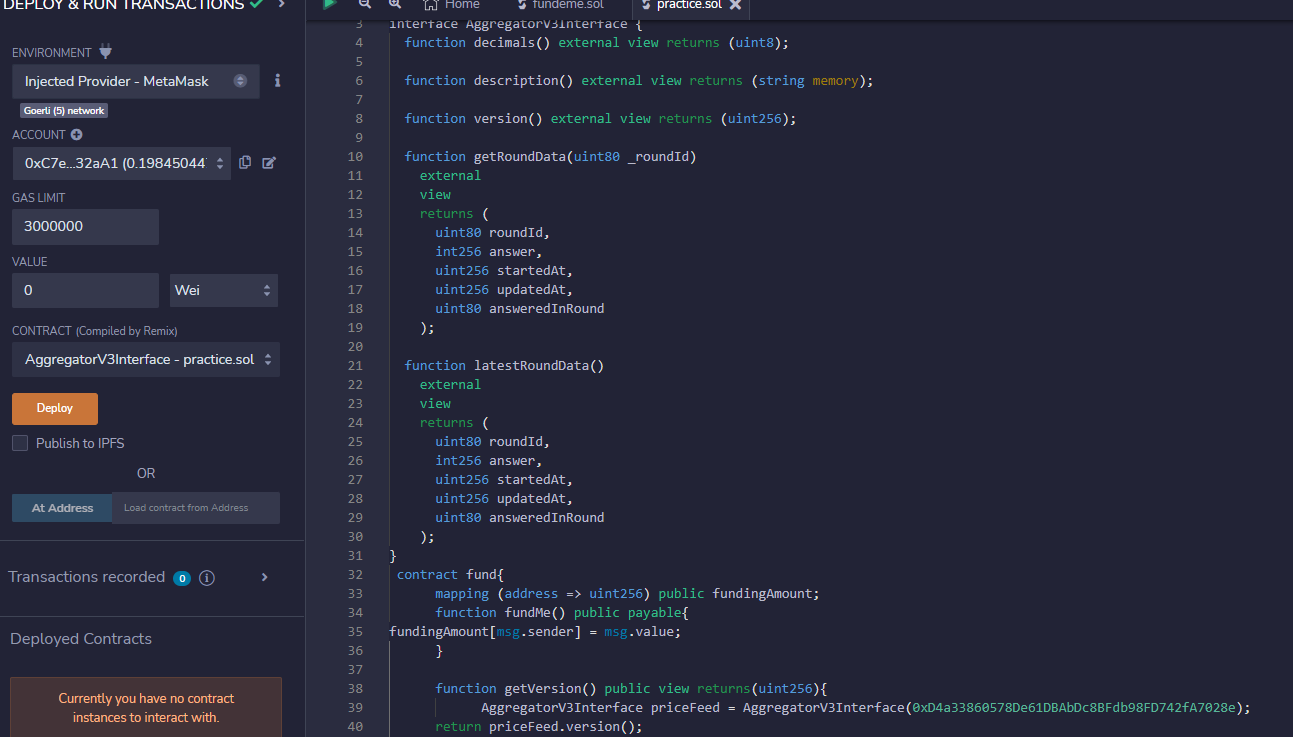Click the 'function fundMe() public payable{' line
Viewport: 1293px width, 737px height.
point(562,612)
